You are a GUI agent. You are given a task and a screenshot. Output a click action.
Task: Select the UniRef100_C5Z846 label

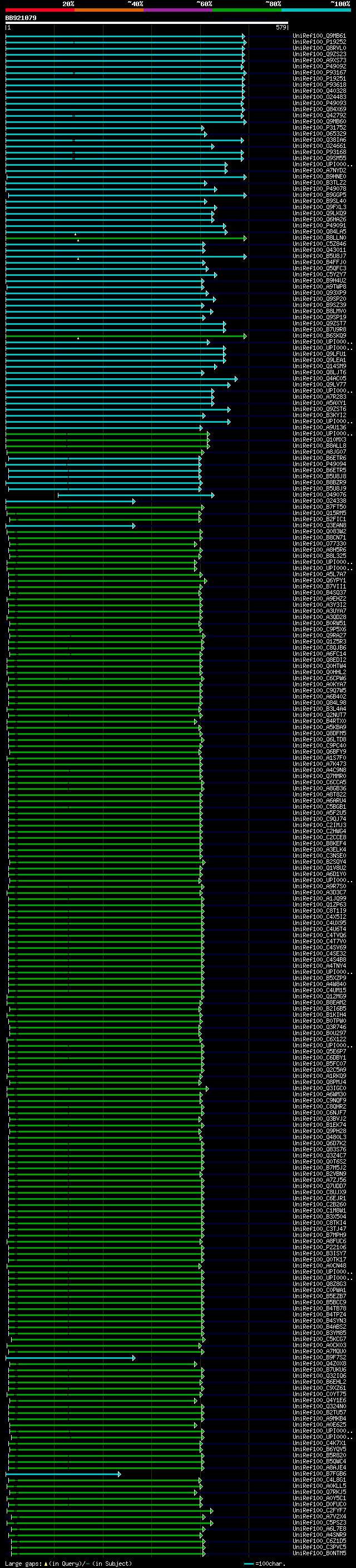tap(319, 244)
